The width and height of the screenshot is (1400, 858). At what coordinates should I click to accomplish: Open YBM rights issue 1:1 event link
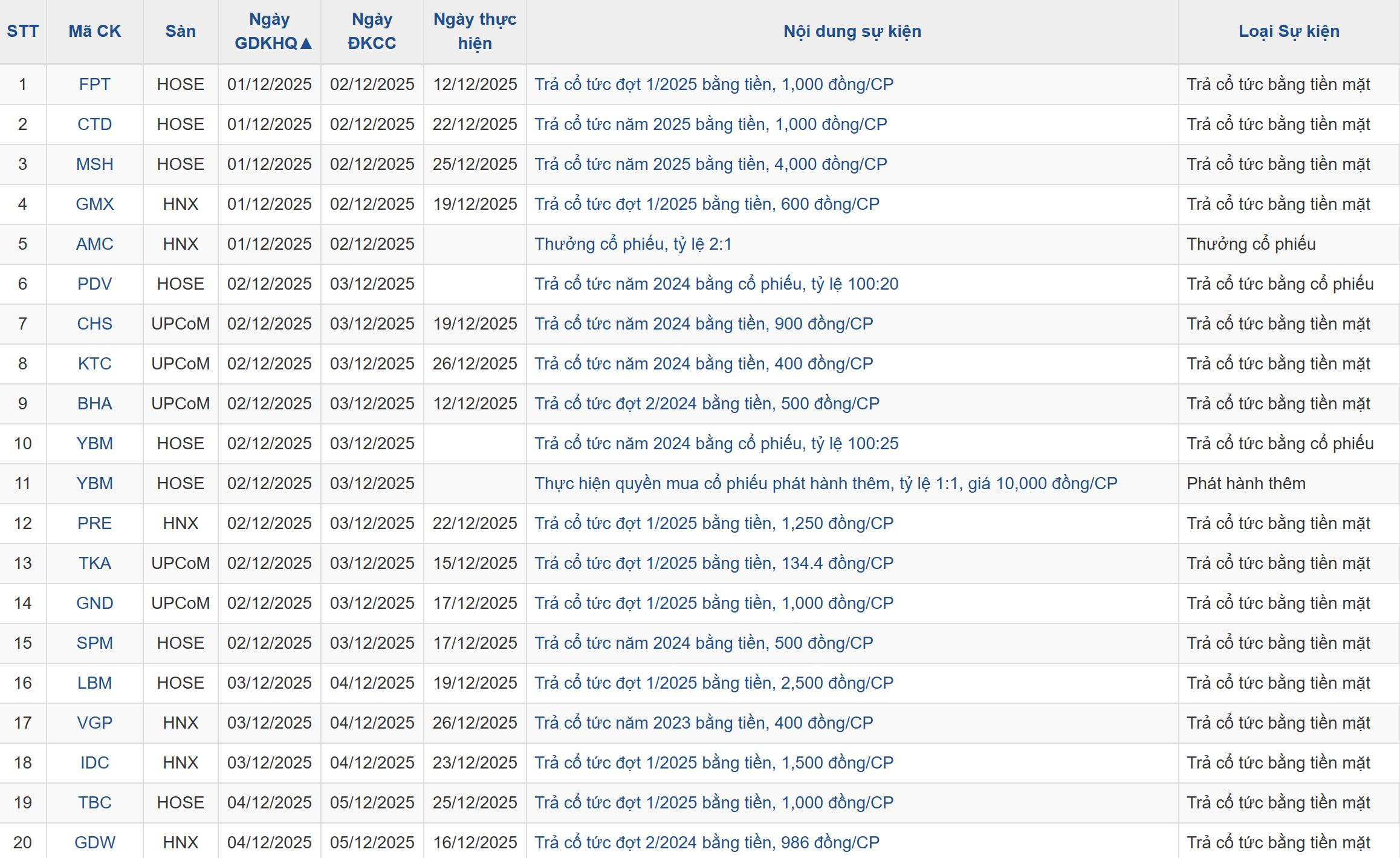tap(825, 483)
